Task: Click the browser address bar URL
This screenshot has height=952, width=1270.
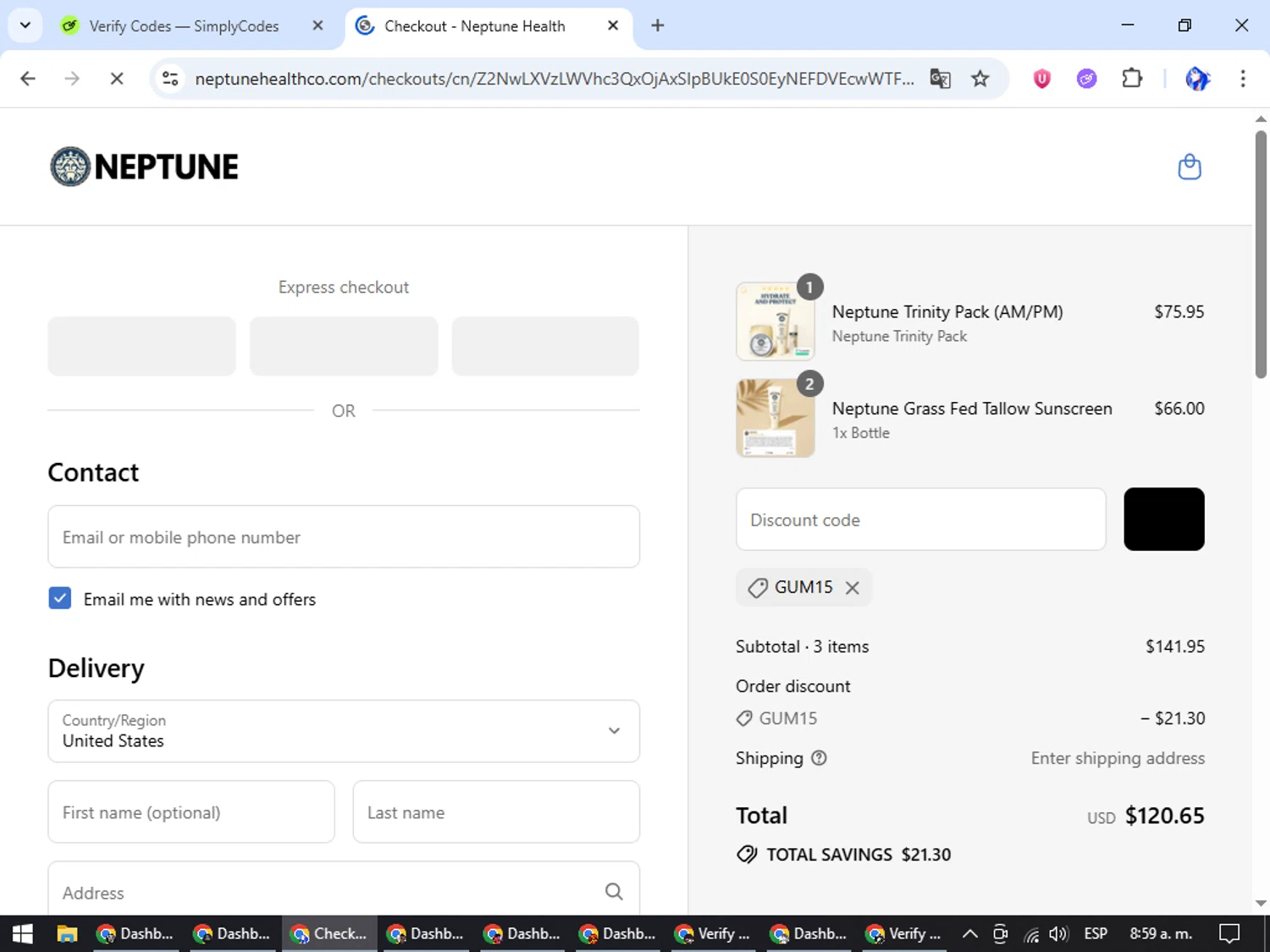Action: [555, 79]
